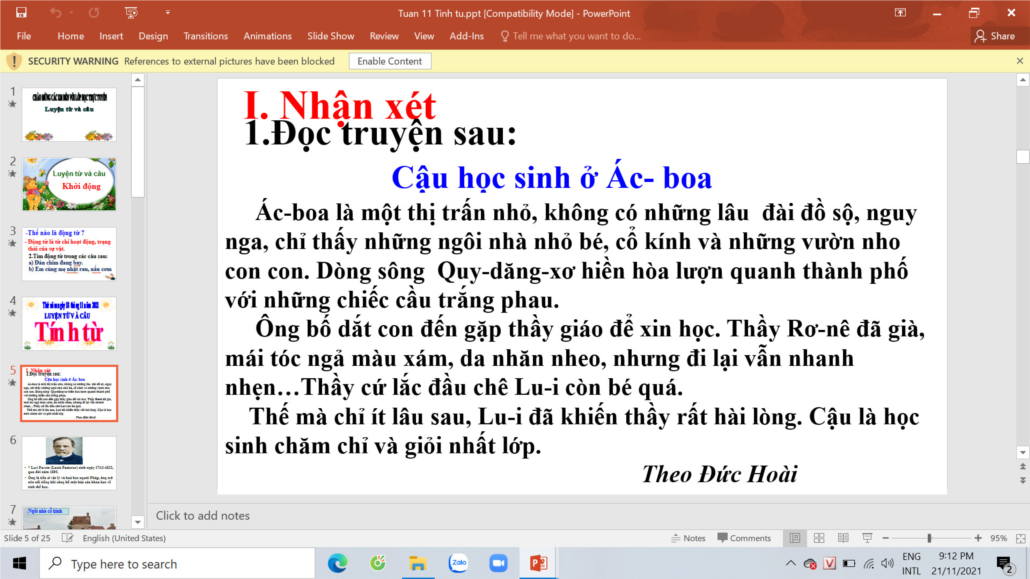Open Reading View from status bar
1030x579 pixels.
(843, 538)
